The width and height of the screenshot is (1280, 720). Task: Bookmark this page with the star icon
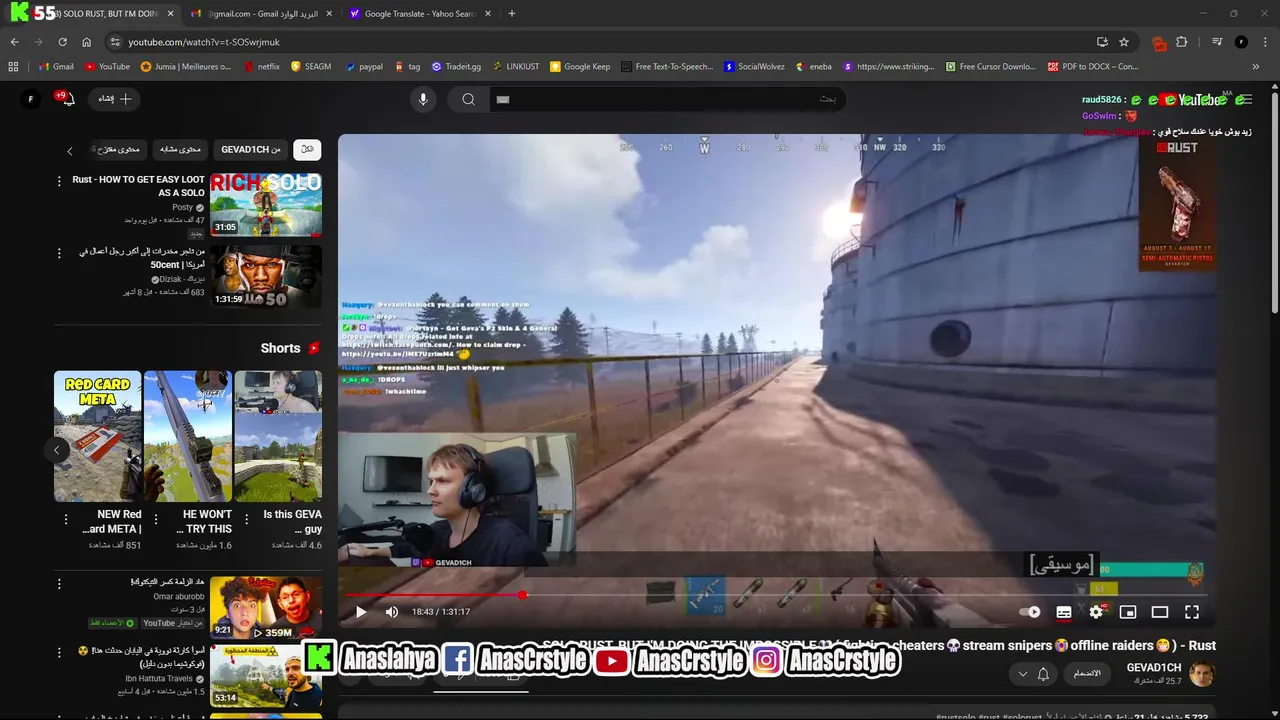[x=1124, y=42]
